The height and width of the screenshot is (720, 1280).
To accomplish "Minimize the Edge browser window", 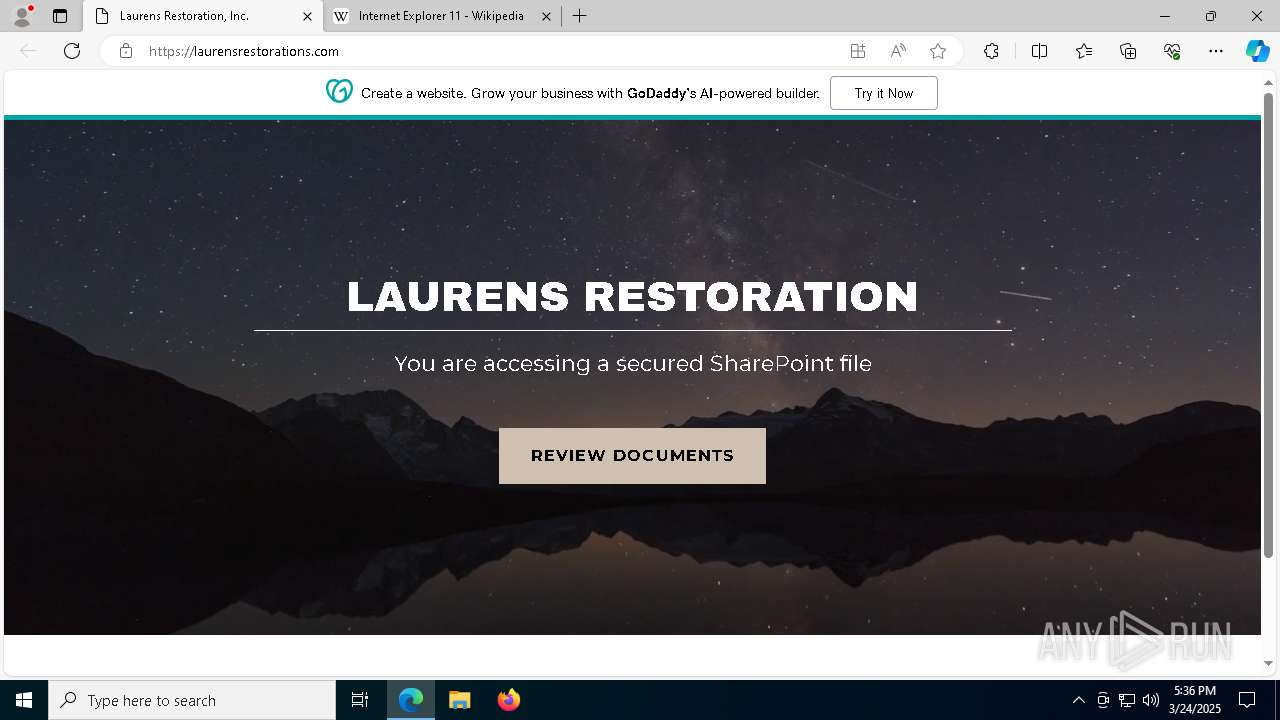I will pyautogui.click(x=1165, y=16).
